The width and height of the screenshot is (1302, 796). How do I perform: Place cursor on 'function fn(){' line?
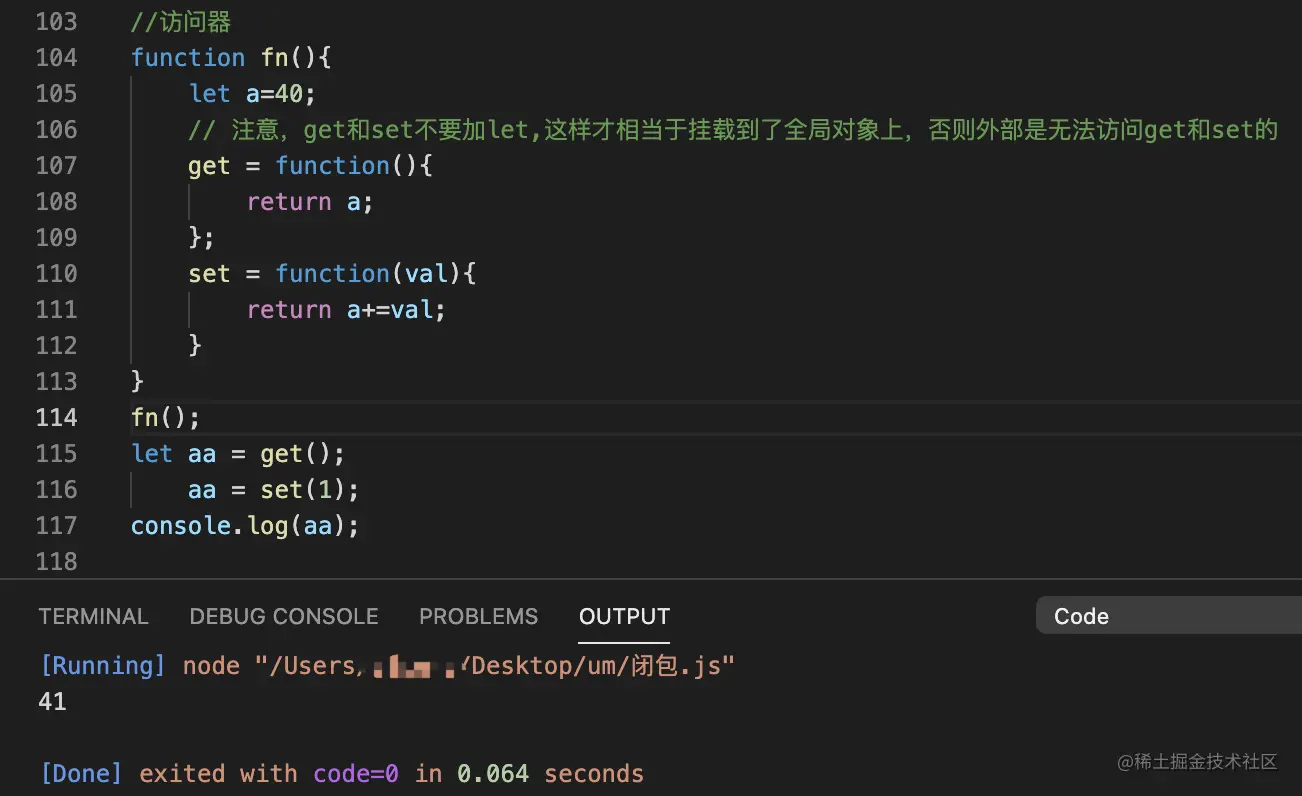pyautogui.click(x=231, y=57)
